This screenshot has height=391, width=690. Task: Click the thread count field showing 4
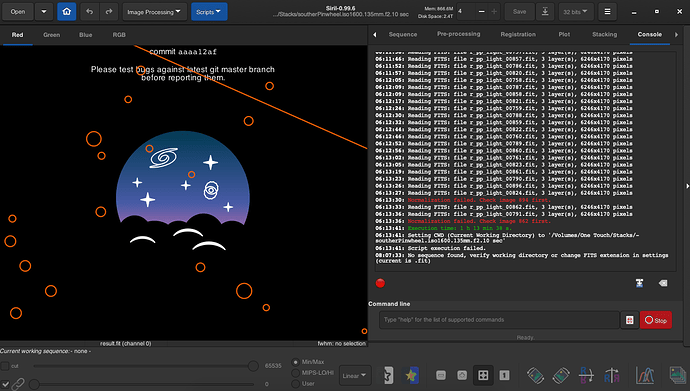[x=466, y=12]
